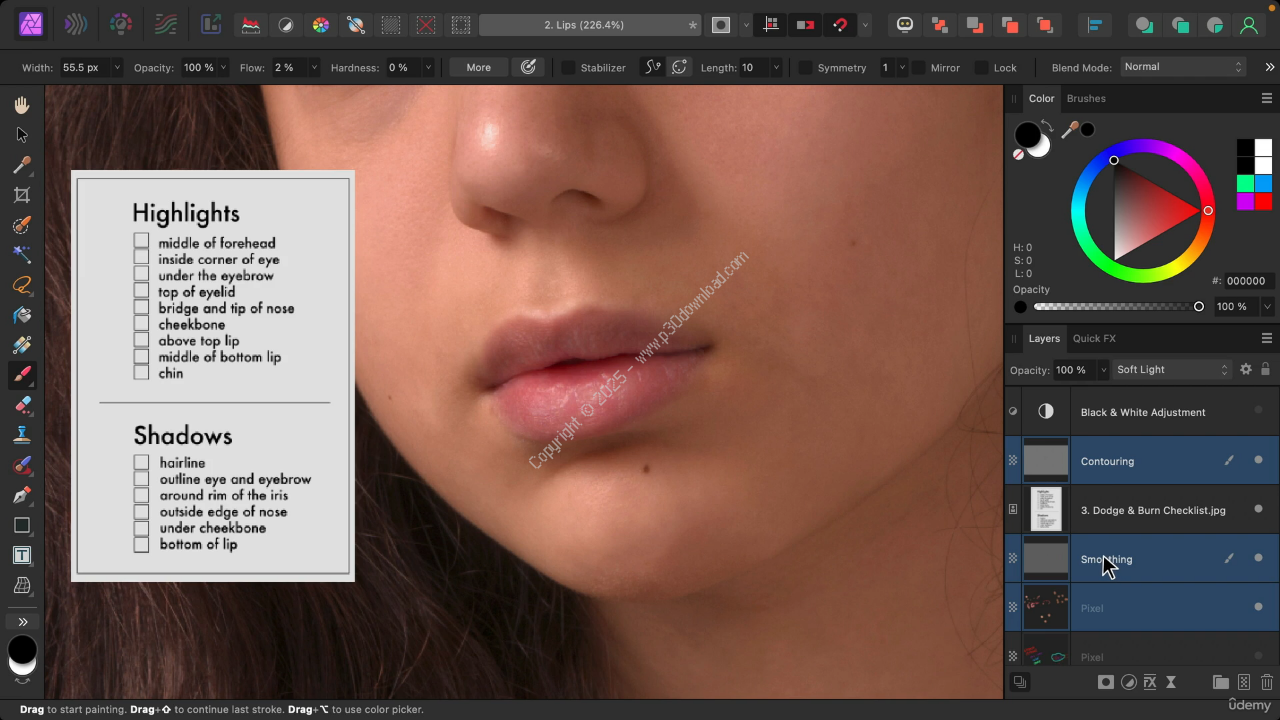Apply Auto Colors wheel icon
The width and height of the screenshot is (1280, 720).
(x=321, y=25)
